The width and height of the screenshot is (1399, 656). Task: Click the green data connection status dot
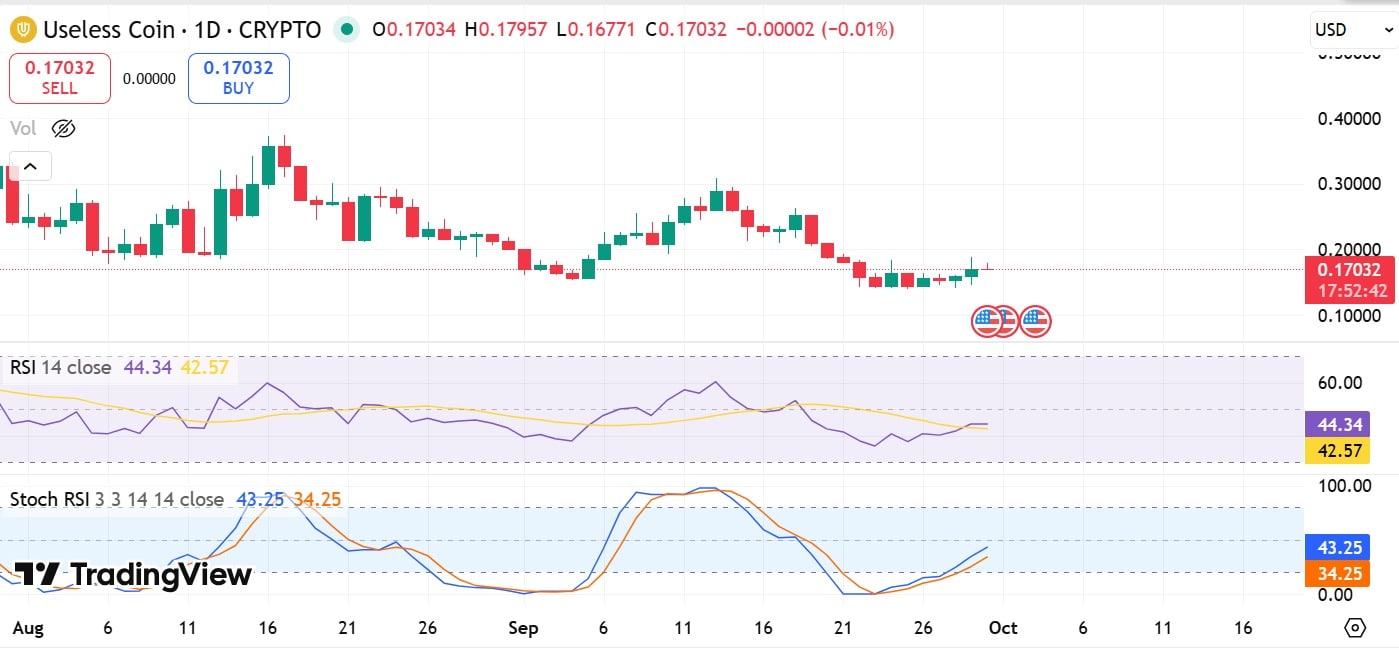click(x=345, y=31)
